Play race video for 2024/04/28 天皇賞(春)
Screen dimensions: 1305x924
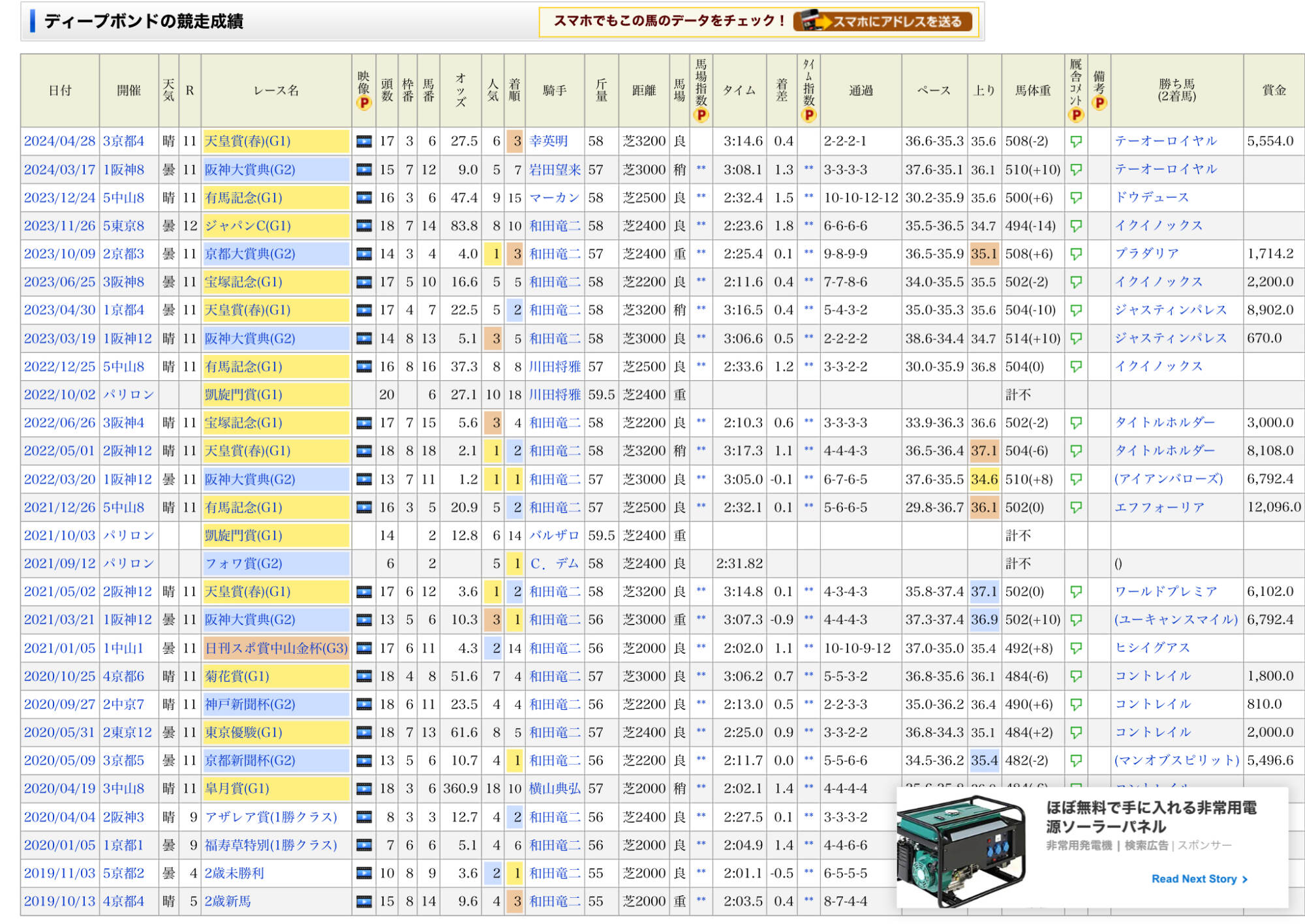(x=363, y=141)
